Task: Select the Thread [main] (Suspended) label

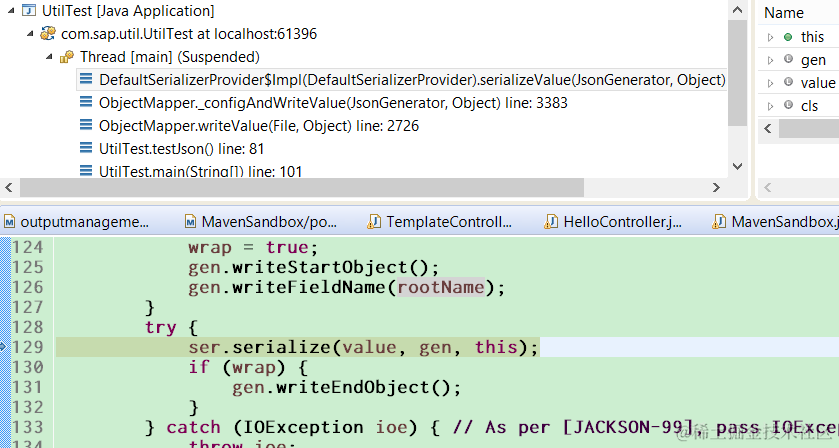Action: click(170, 57)
